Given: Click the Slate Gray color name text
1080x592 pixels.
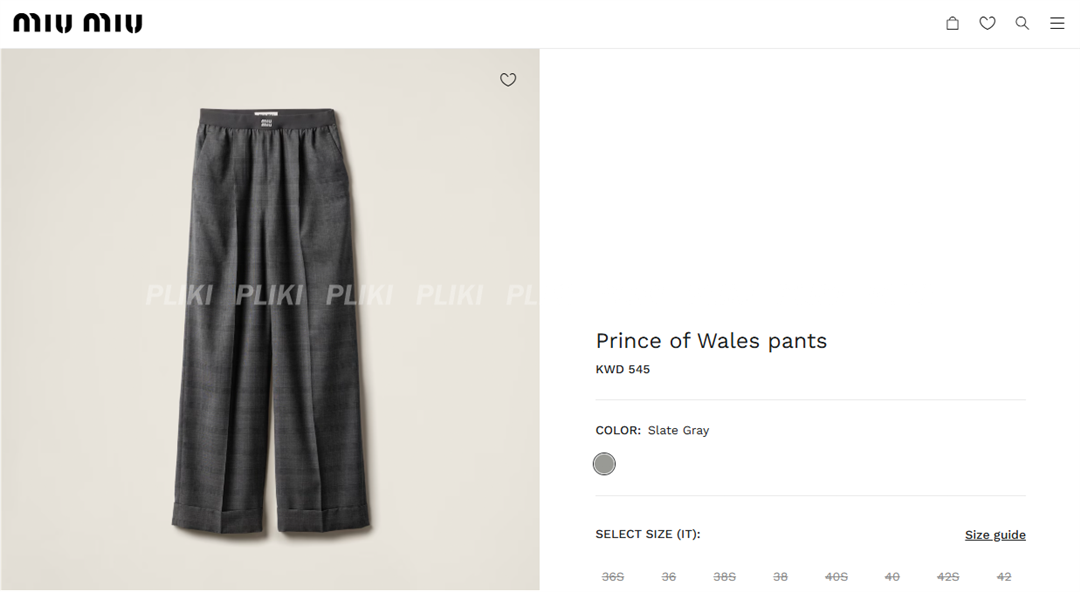Looking at the screenshot, I should coord(678,431).
